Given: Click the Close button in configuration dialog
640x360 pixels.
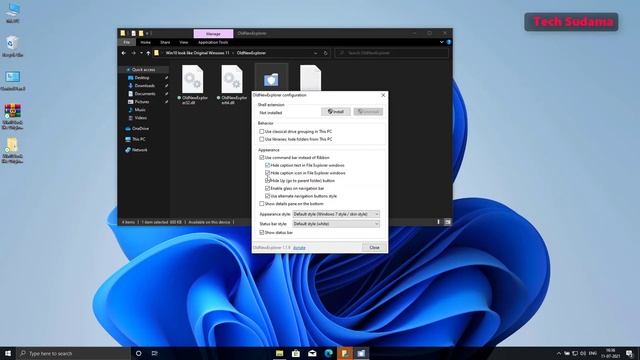Looking at the screenshot, I should (374, 247).
